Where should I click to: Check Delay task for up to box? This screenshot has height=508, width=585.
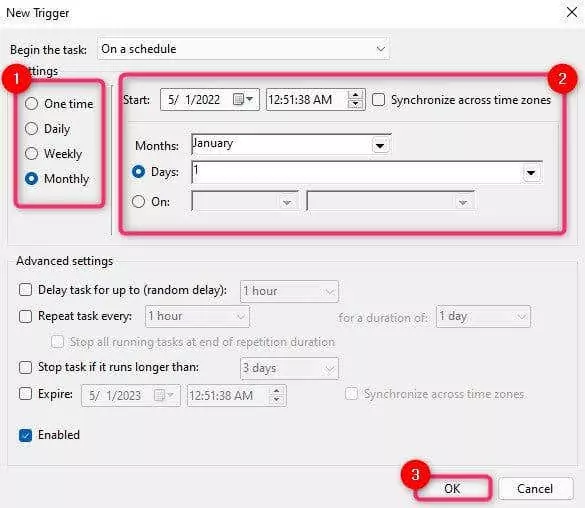pos(25,289)
